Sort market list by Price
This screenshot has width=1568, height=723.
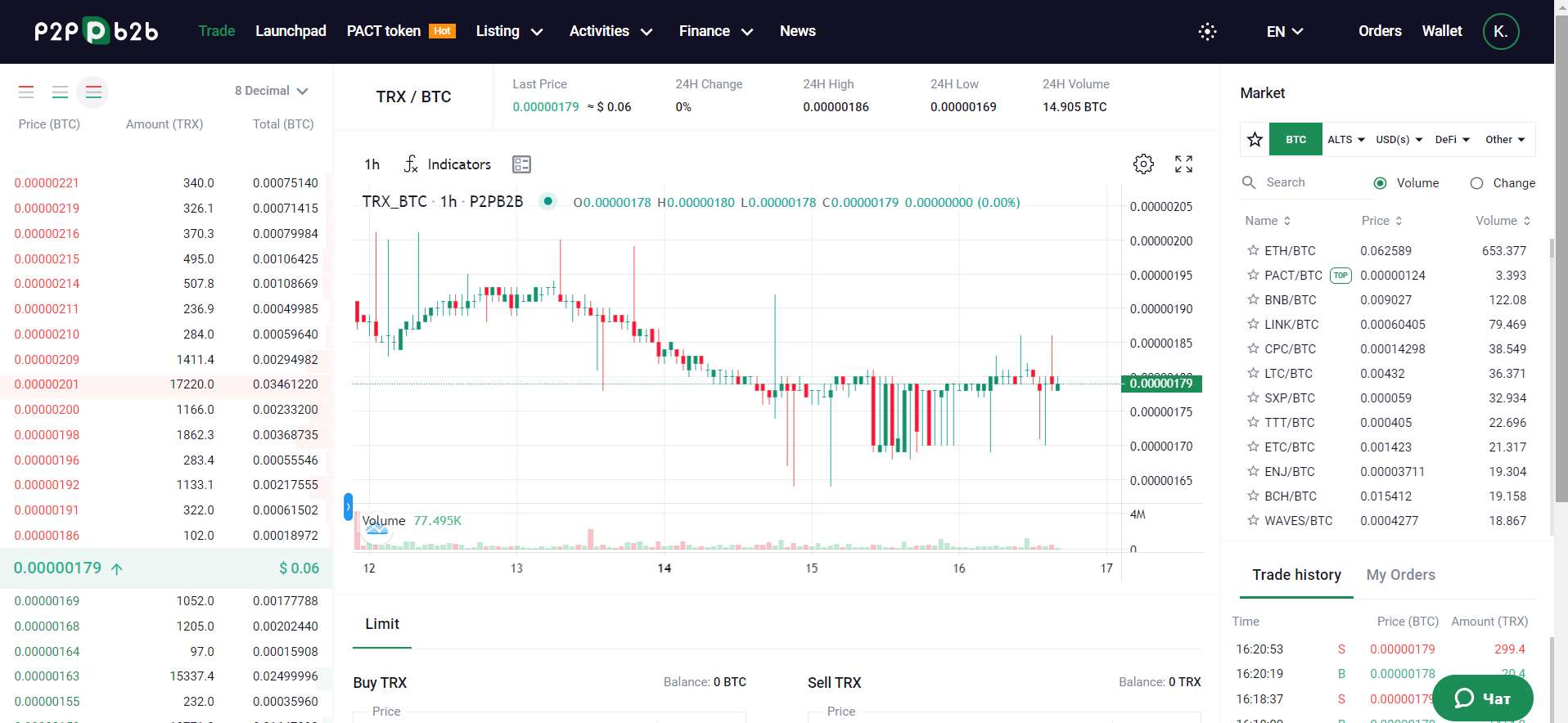(x=1382, y=221)
